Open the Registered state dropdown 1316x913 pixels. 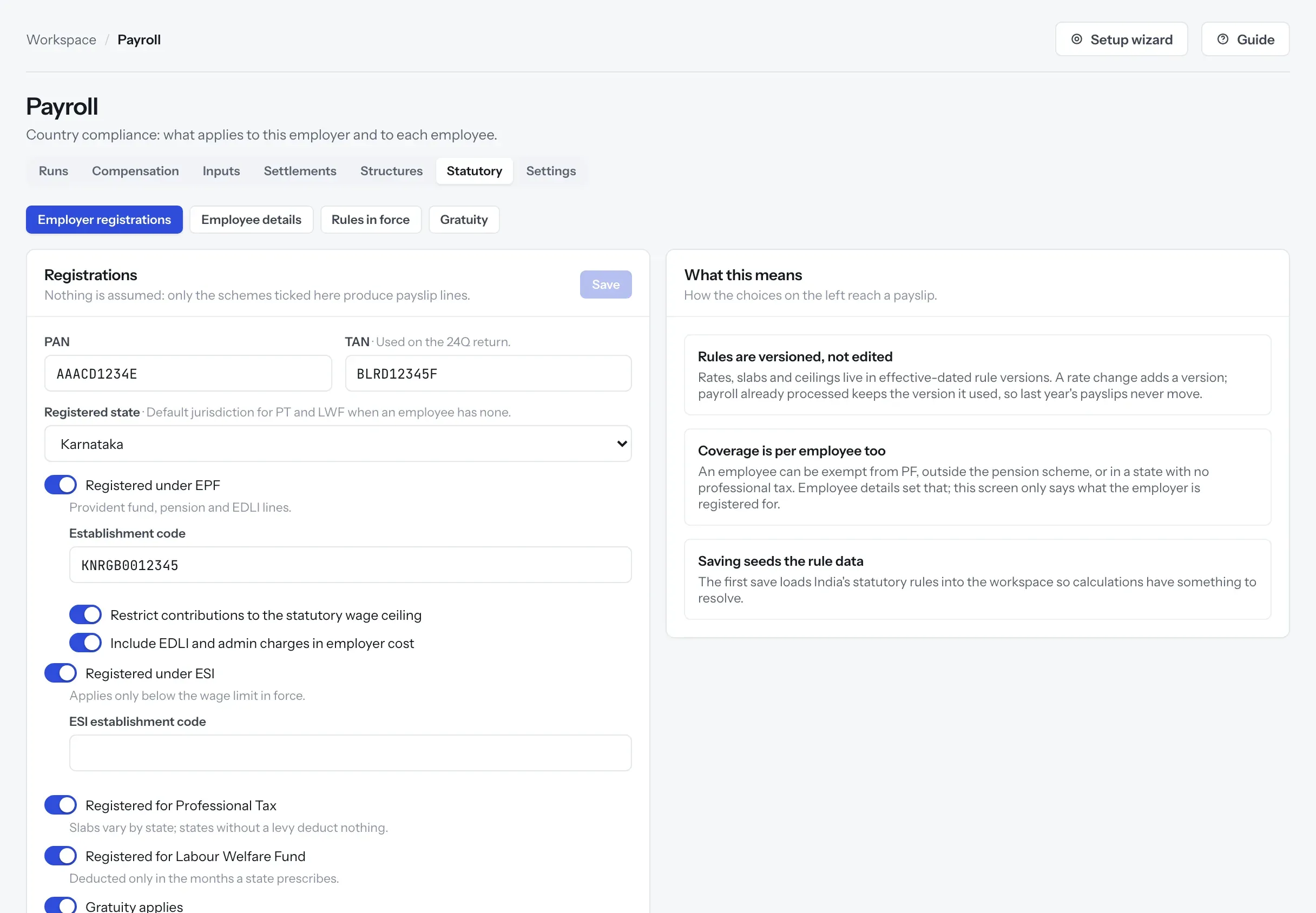338,444
